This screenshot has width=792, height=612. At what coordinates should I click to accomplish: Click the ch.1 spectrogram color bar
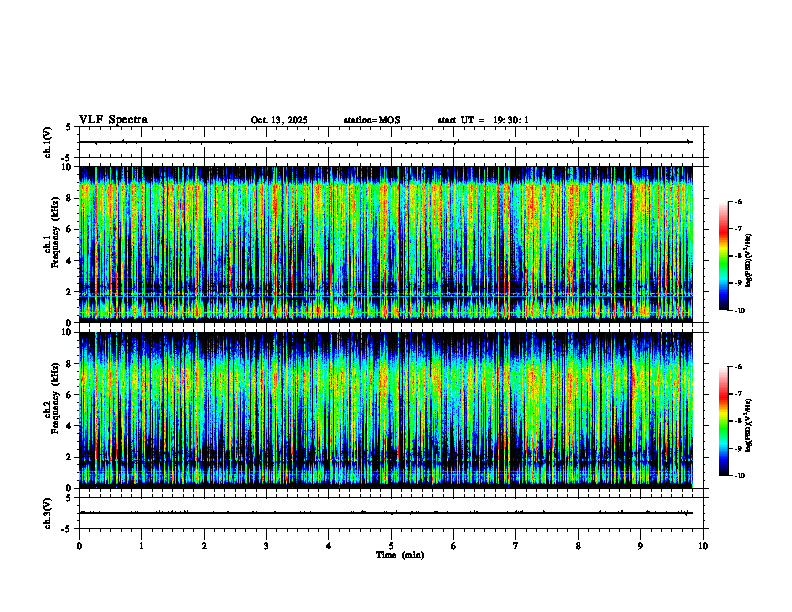(723, 256)
